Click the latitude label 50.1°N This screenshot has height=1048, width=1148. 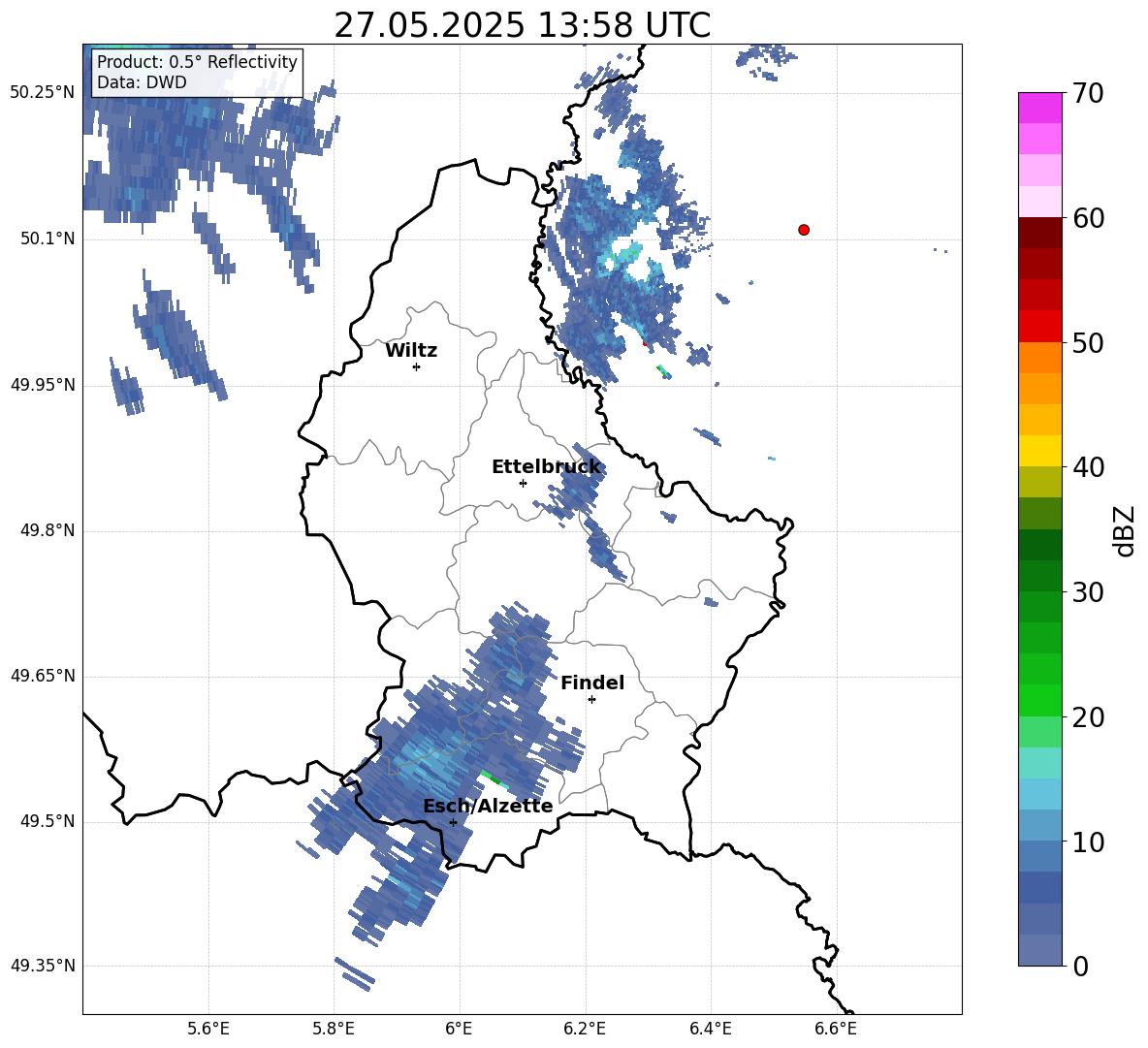tap(48, 239)
